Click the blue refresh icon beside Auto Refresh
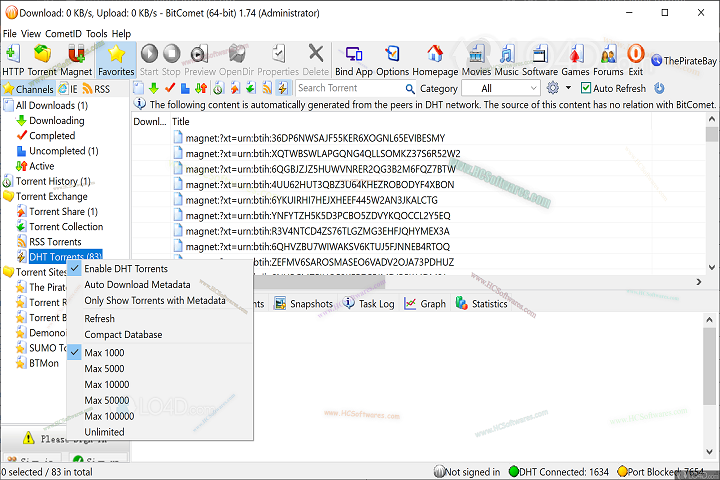Screen dimensions: 720x480 point(659,88)
